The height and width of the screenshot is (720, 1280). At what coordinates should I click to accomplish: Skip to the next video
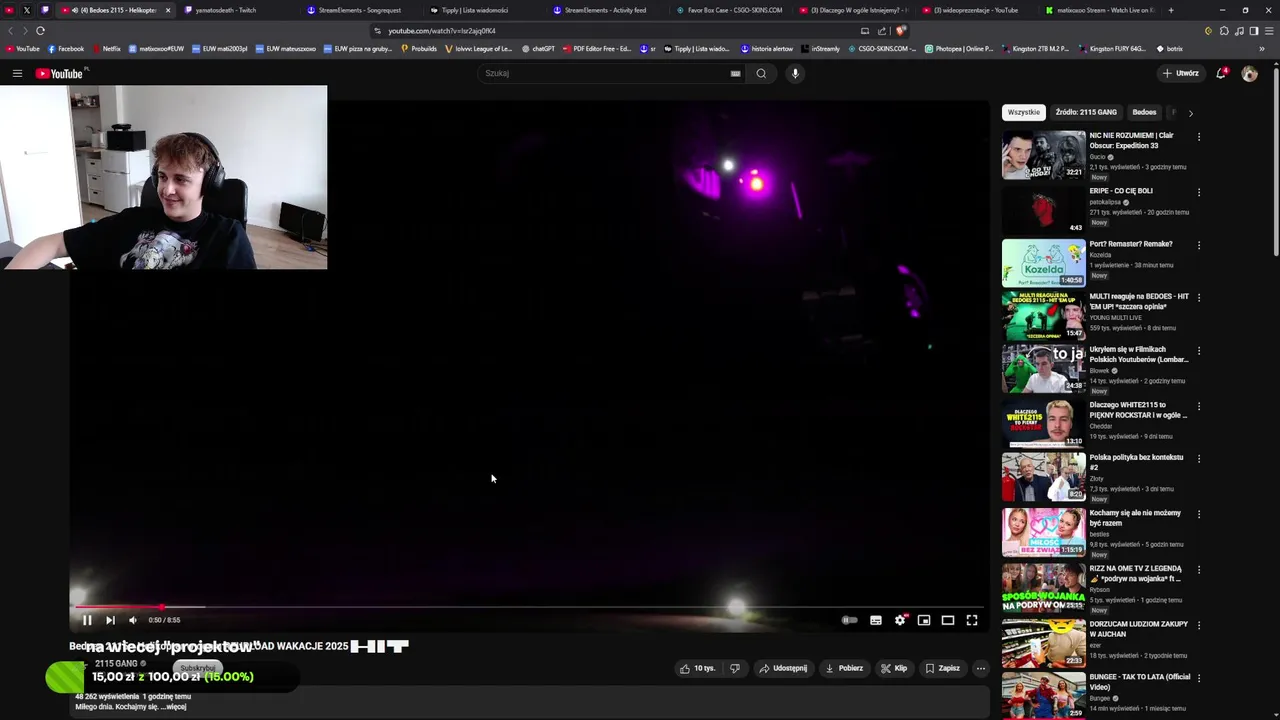pos(110,620)
